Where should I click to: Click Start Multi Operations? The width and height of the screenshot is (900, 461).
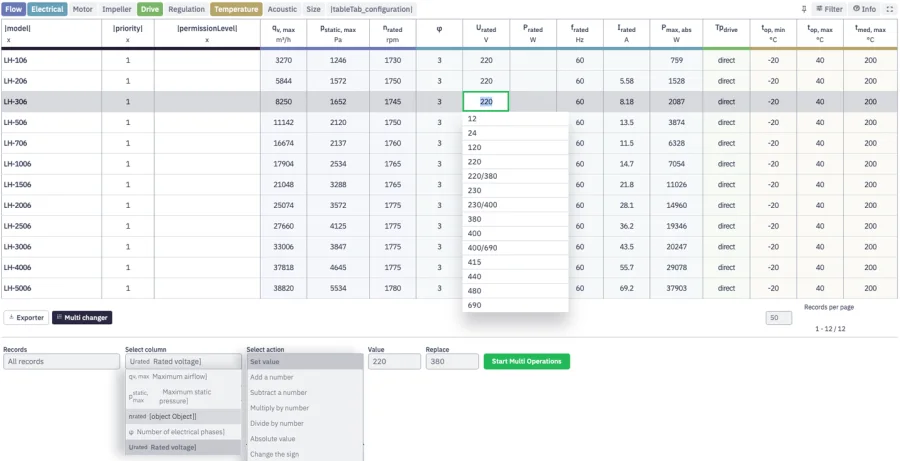coord(526,361)
